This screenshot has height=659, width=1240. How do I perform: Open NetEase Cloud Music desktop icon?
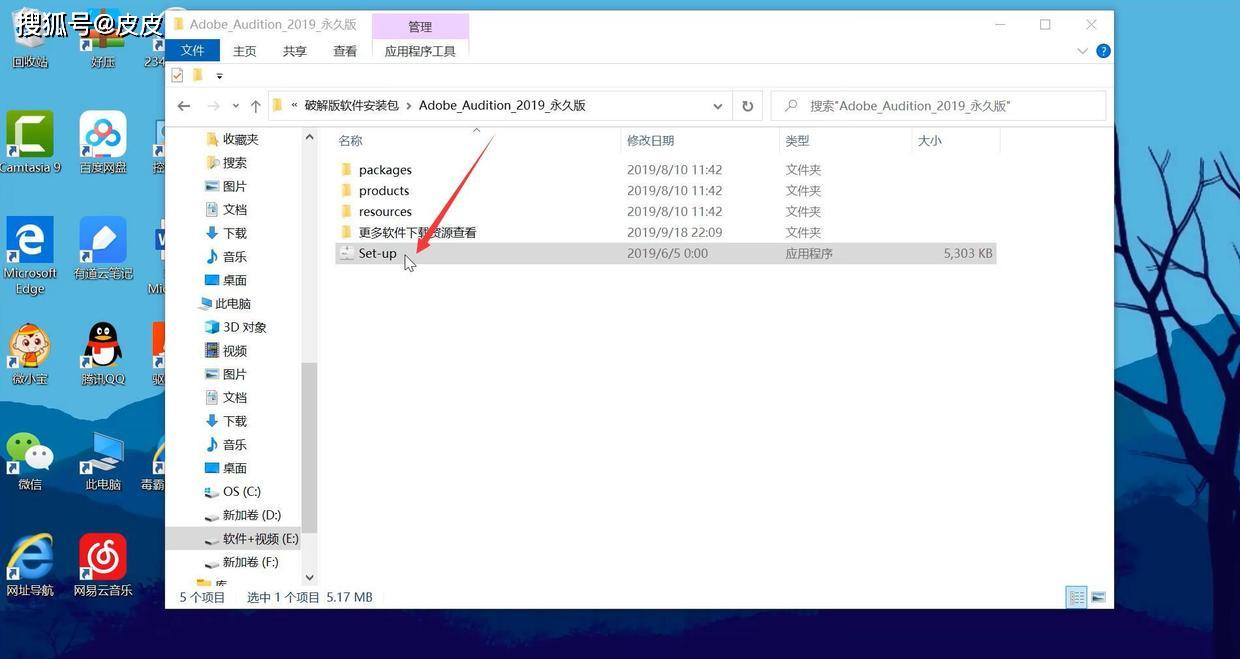click(102, 565)
